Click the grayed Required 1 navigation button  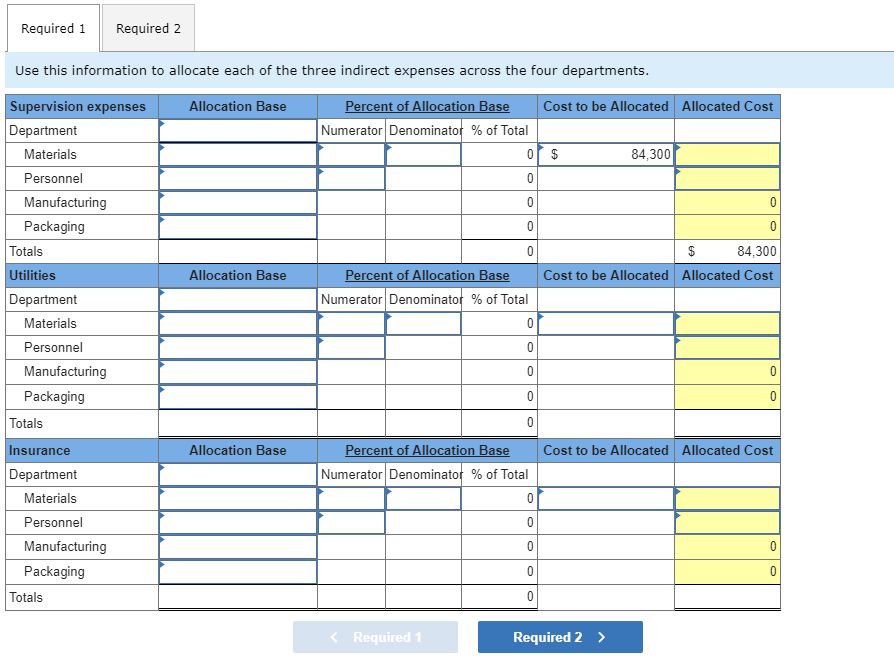[x=375, y=637]
